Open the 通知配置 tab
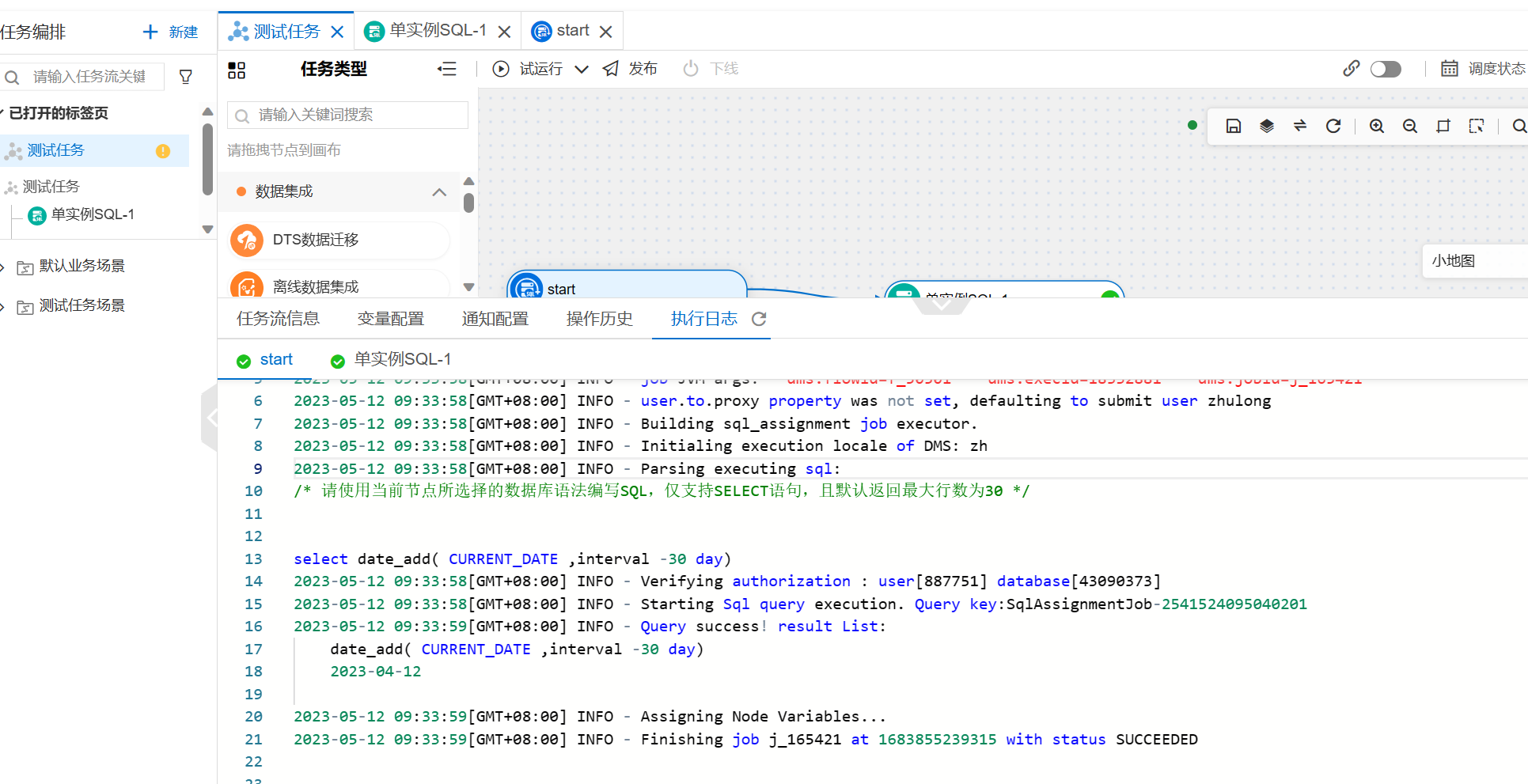Screen dimensions: 1528x784 tap(495, 319)
